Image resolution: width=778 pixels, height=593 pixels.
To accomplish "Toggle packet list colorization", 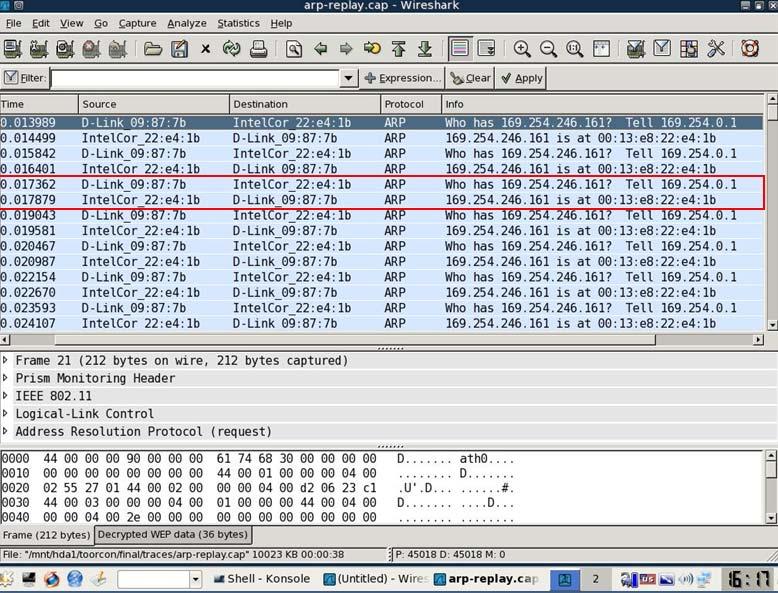I will 460,49.
